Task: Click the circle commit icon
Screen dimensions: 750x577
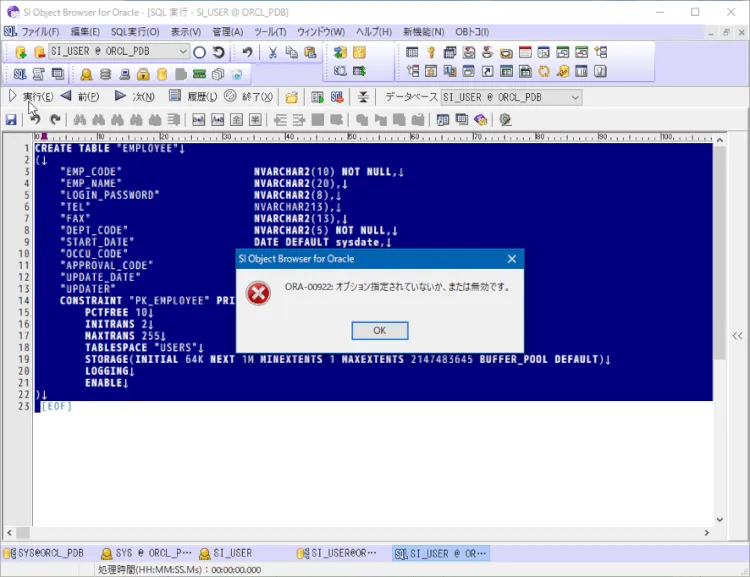Action: point(199,52)
